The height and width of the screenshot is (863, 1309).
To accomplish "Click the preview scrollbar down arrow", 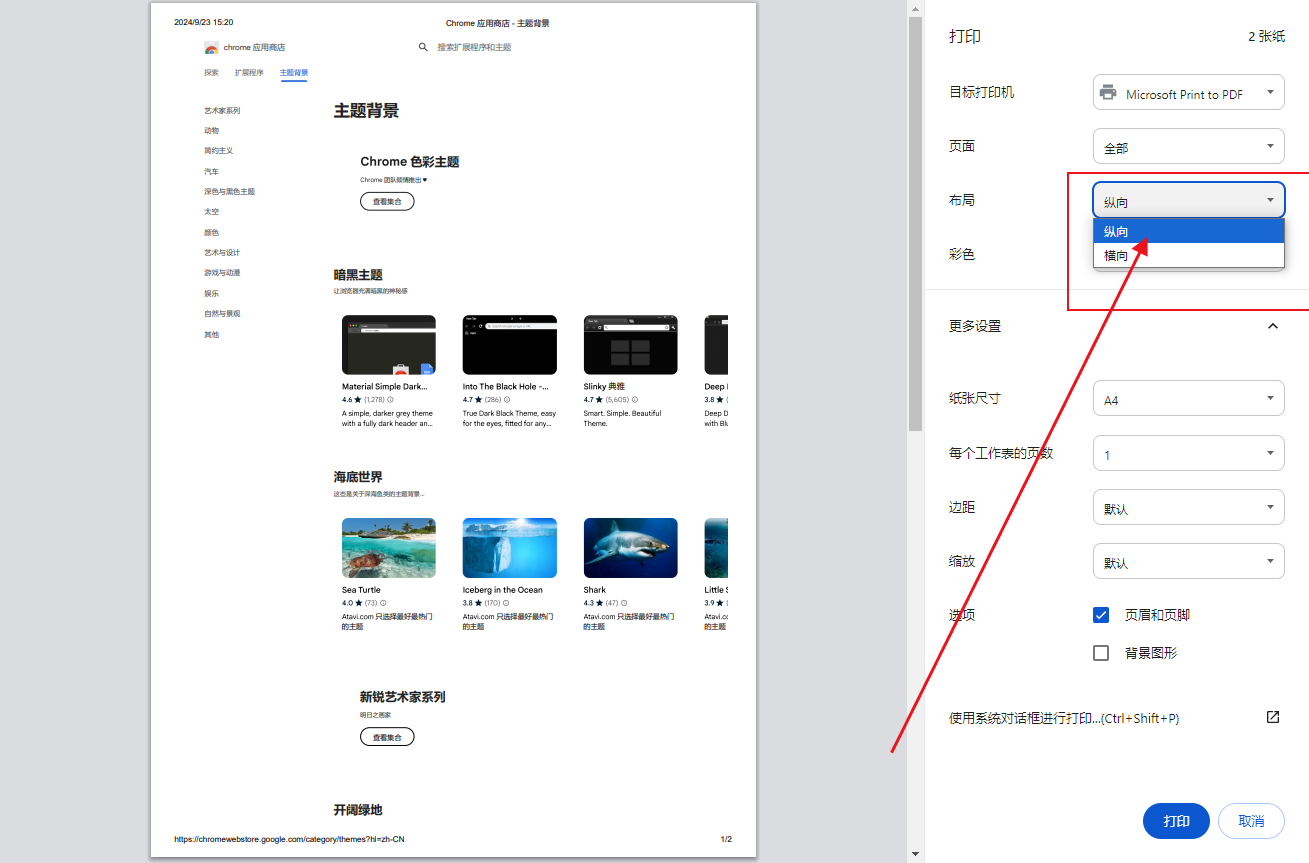I will click(x=915, y=854).
